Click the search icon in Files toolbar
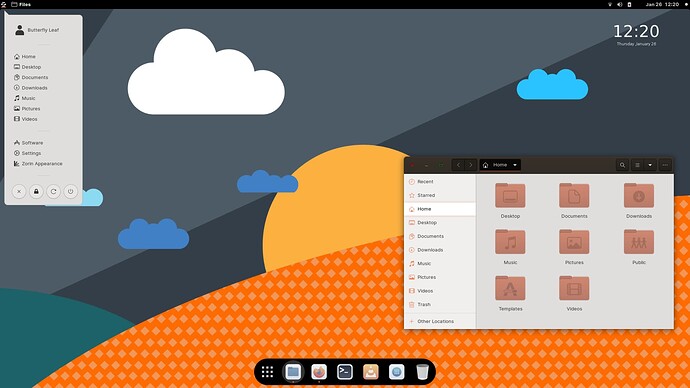Viewport: 690px width, 388px height. pyautogui.click(x=622, y=165)
